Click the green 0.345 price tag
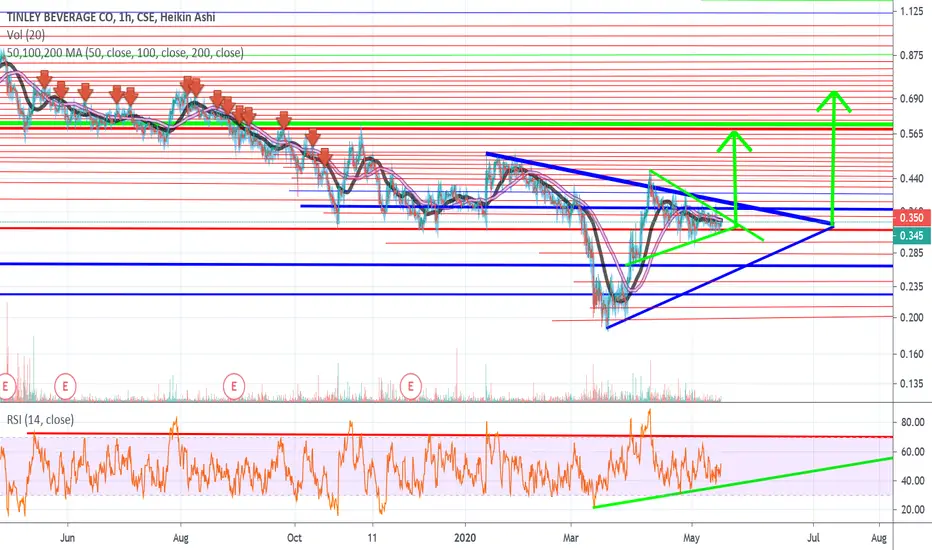This screenshot has width=932, height=550. click(x=911, y=236)
